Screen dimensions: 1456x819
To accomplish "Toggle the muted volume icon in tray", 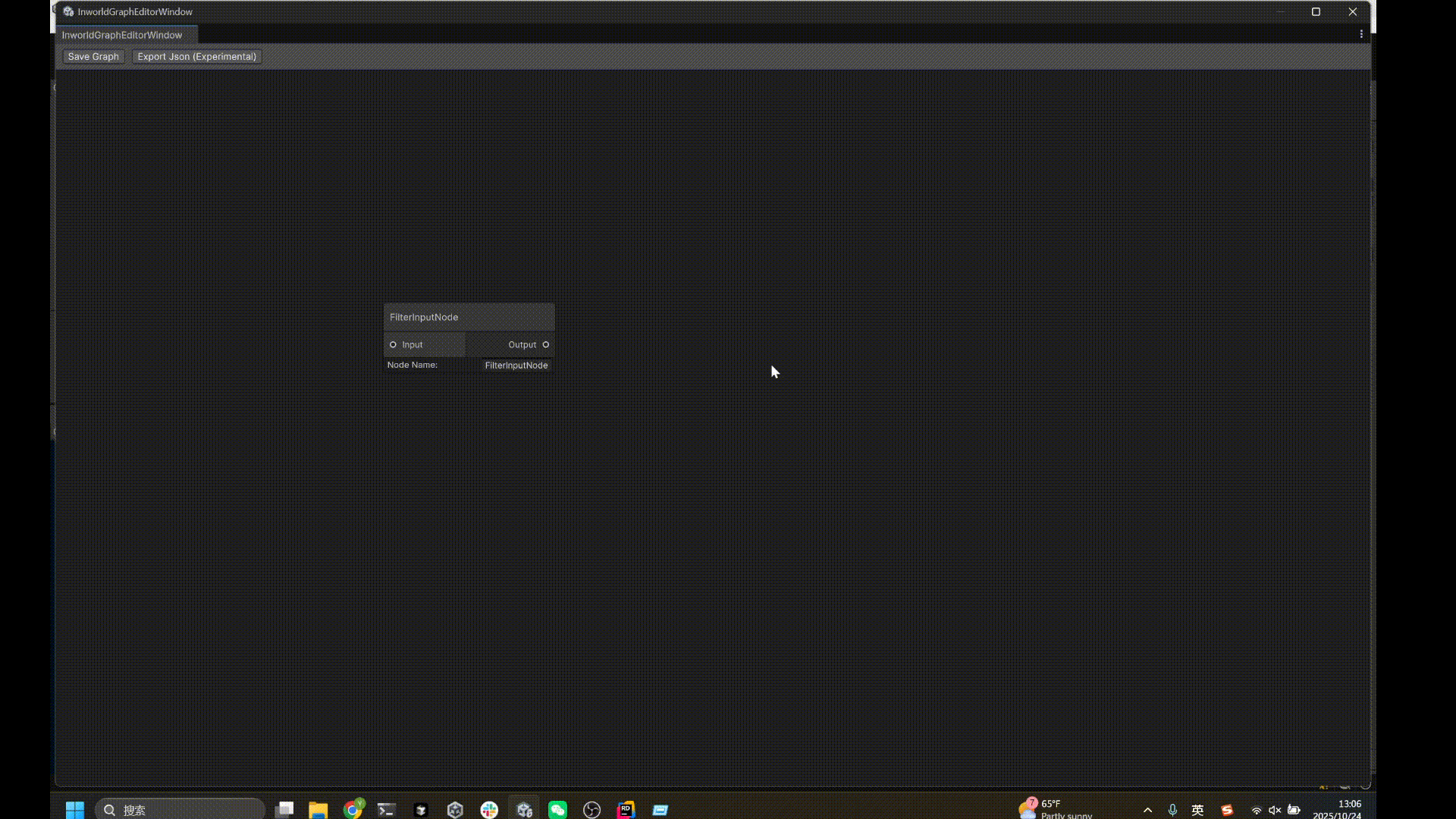I will [1275, 809].
